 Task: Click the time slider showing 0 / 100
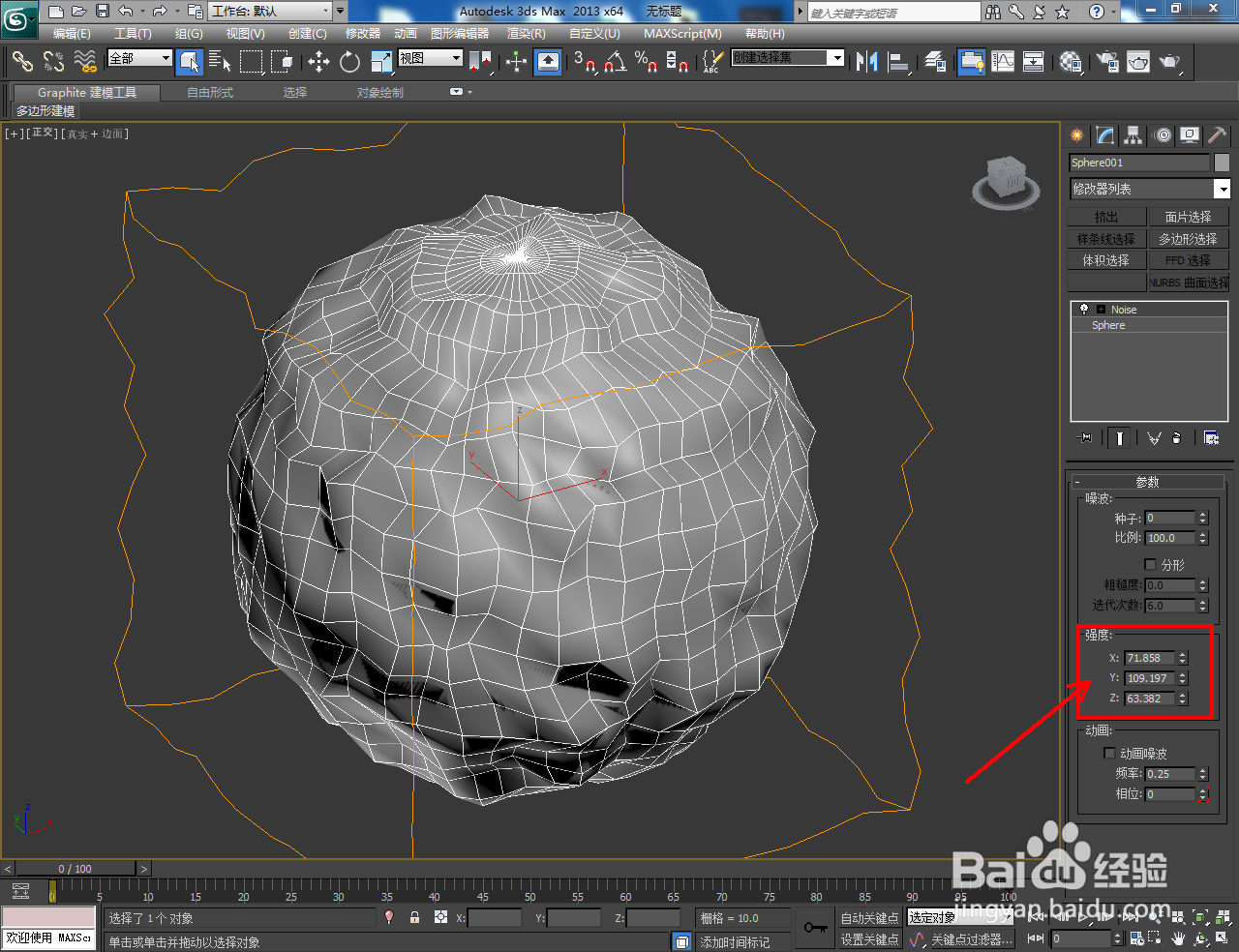pyautogui.click(x=76, y=869)
